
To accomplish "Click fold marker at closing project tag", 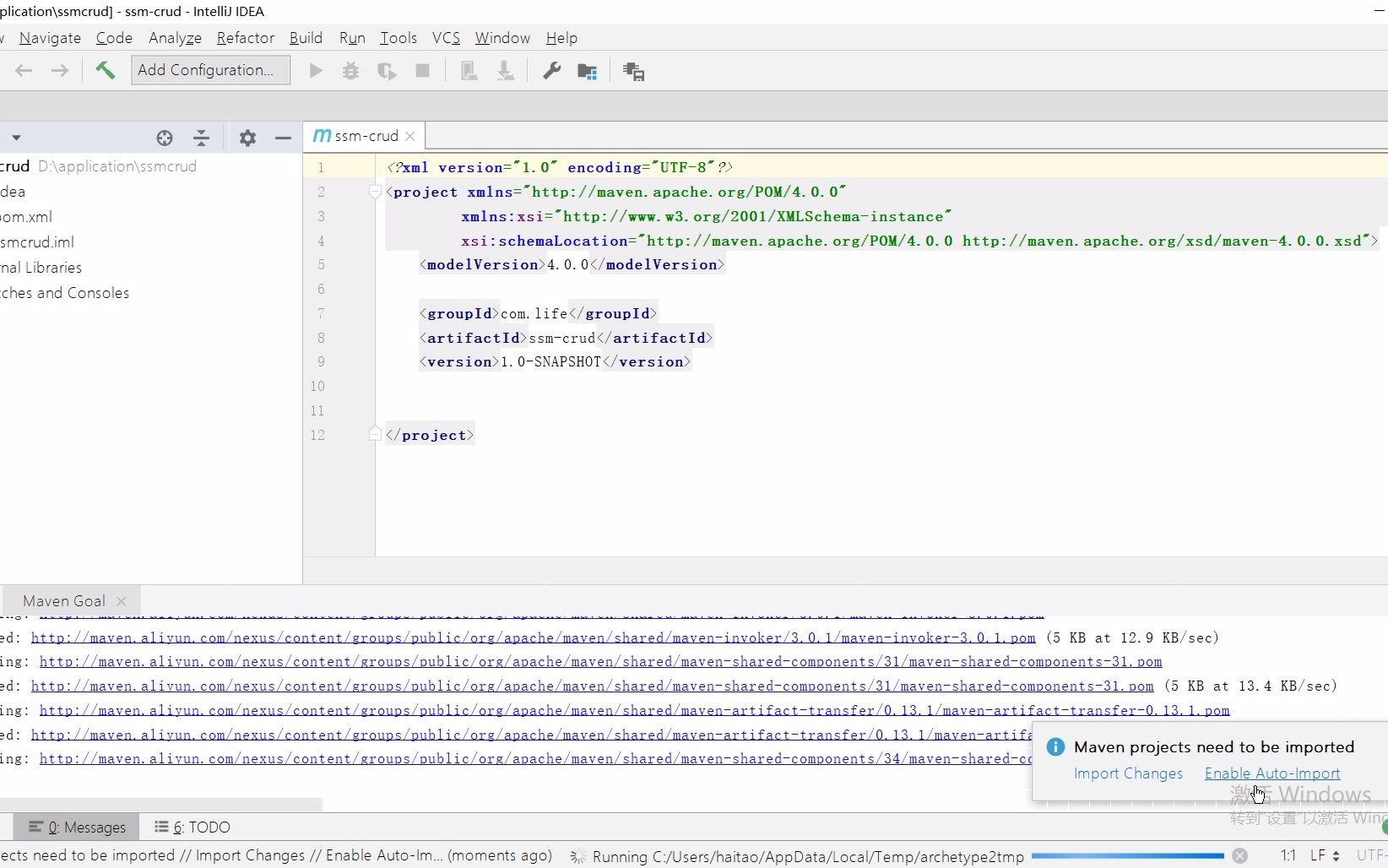I will click(x=375, y=434).
